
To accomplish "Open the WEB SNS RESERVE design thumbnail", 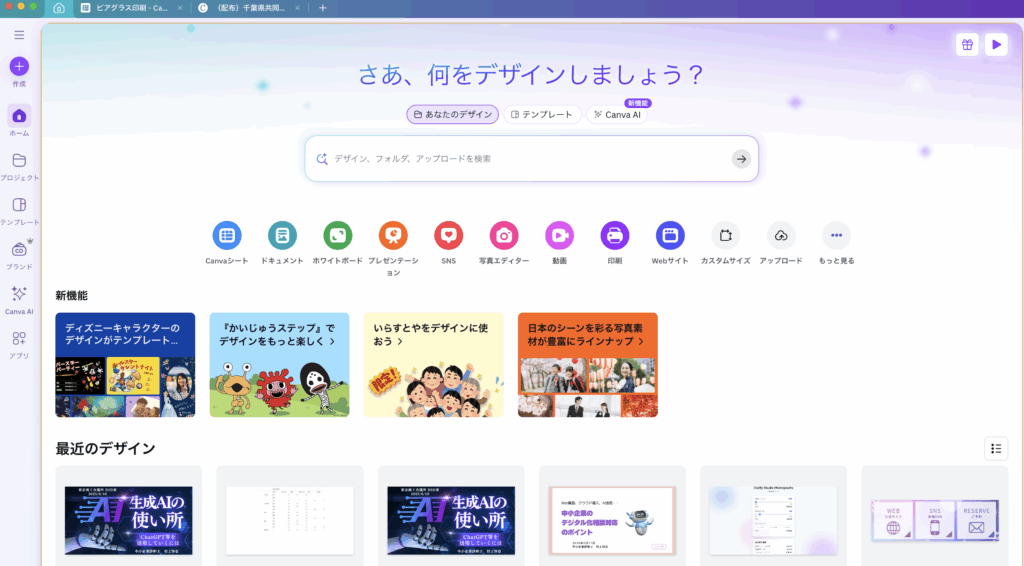I will point(935,520).
